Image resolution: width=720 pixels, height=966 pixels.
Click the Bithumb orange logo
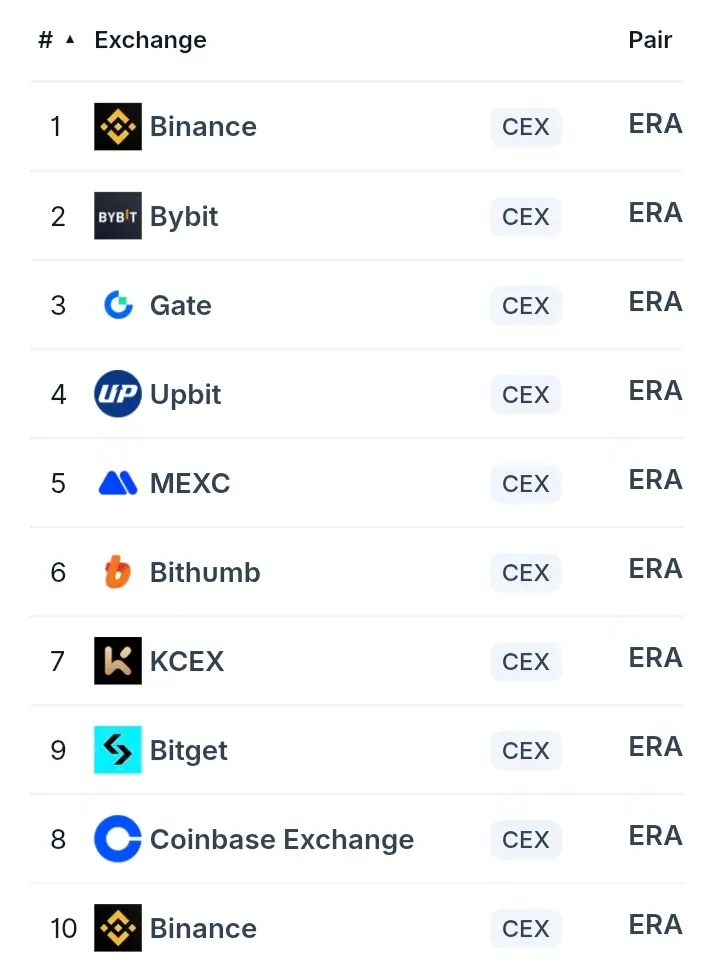tap(118, 572)
